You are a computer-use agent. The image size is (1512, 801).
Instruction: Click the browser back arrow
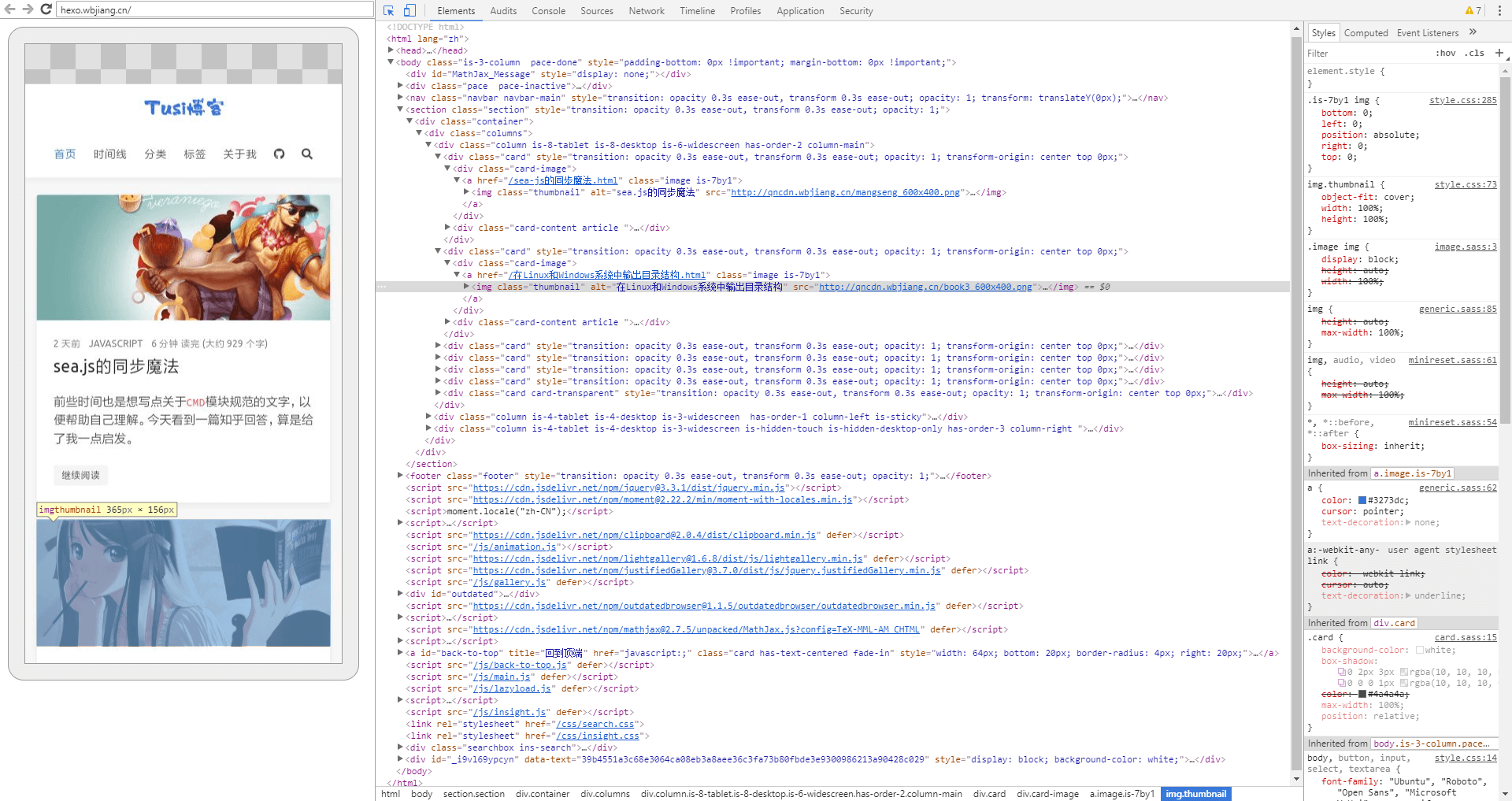click(10, 9)
